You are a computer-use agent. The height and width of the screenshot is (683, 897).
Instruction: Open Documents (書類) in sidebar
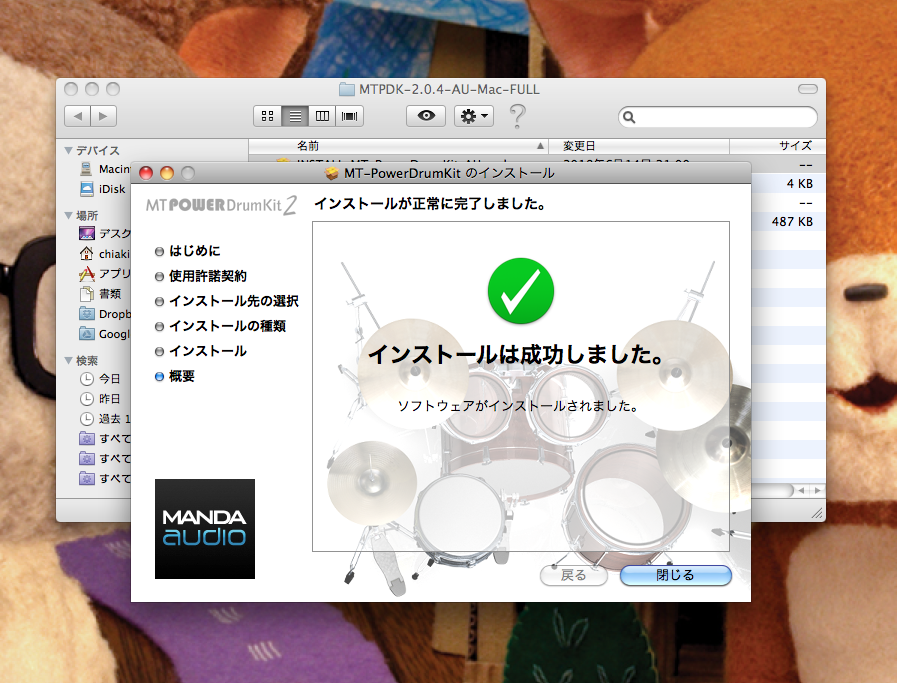point(100,293)
